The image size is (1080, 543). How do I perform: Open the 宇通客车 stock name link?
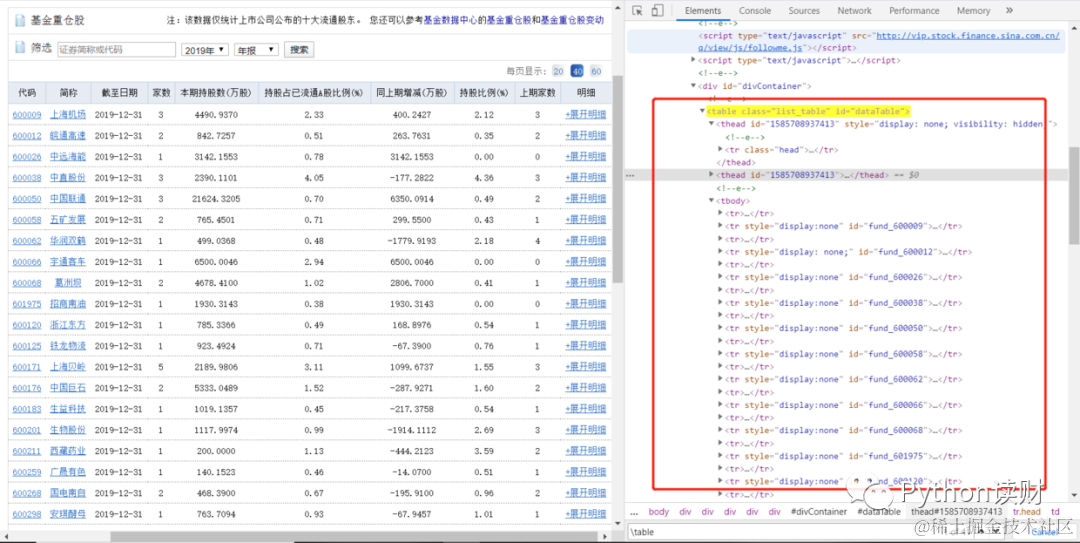(68, 262)
